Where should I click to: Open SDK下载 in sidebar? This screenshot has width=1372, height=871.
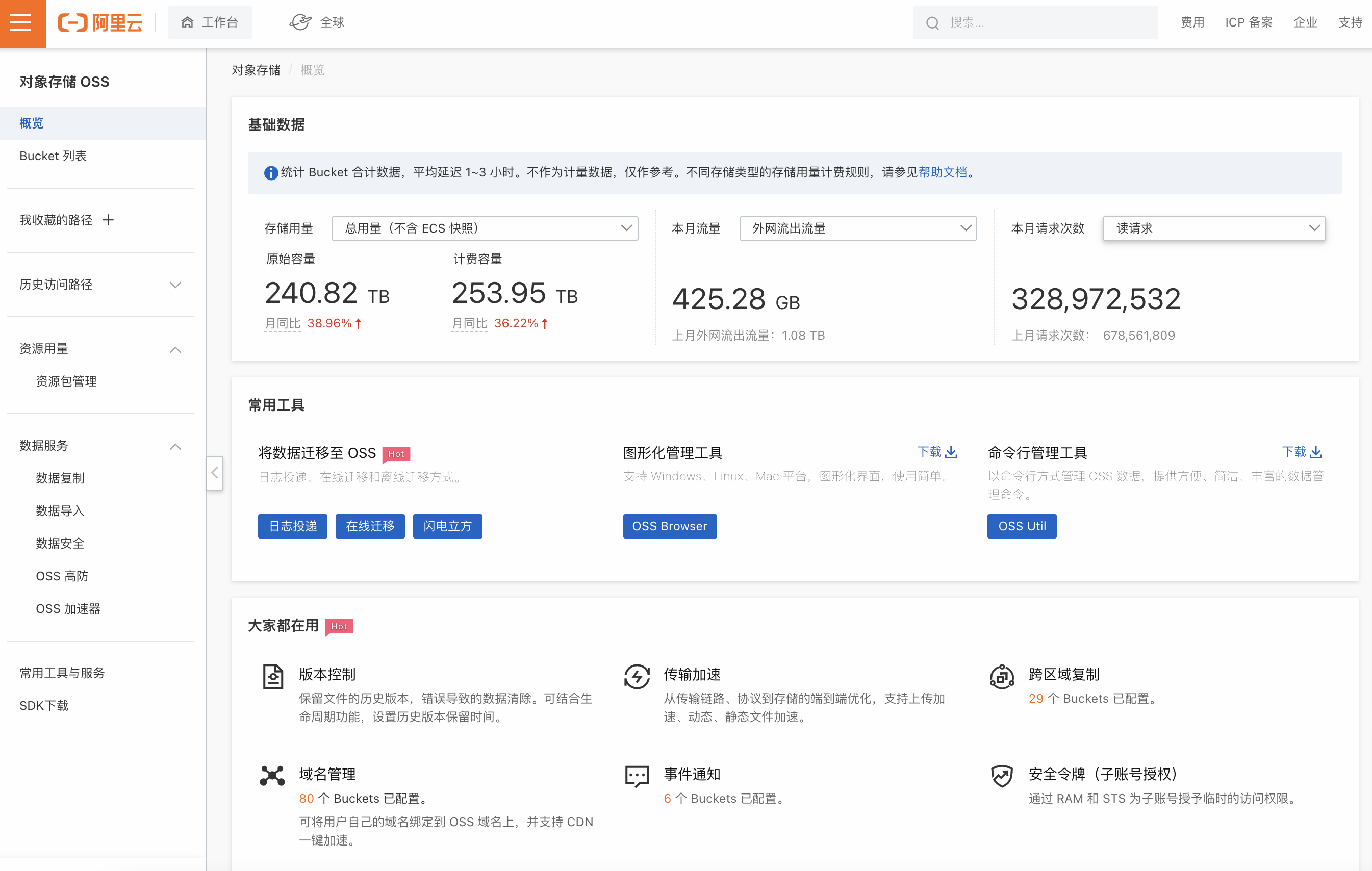pyautogui.click(x=44, y=705)
